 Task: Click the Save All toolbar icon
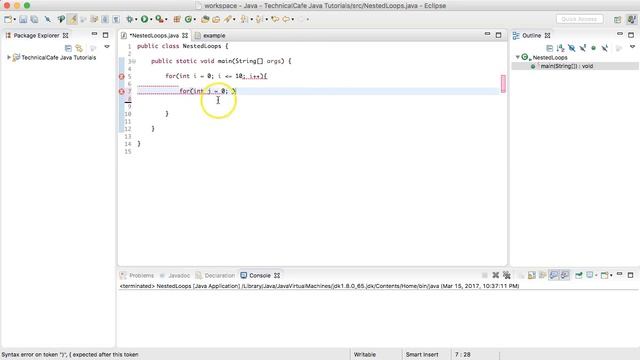[34, 19]
